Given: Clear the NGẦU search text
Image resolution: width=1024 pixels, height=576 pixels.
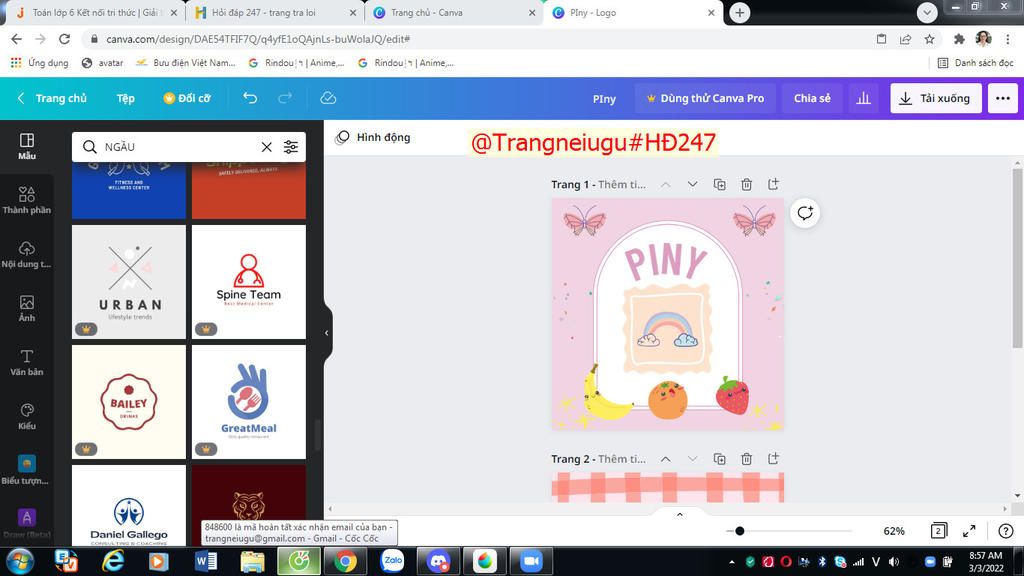Looking at the screenshot, I should [x=266, y=147].
